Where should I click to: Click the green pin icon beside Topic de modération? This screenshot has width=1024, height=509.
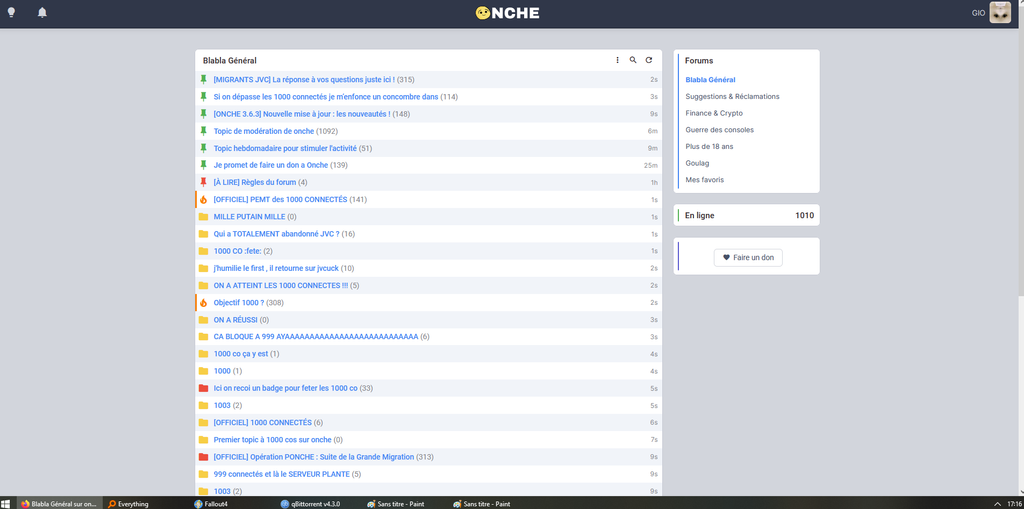point(203,131)
